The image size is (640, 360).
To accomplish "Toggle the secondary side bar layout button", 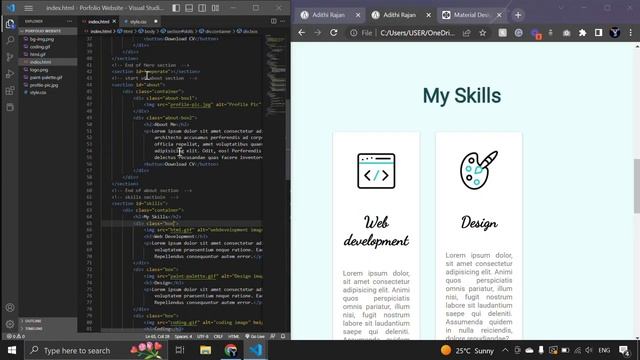I will point(202,8).
